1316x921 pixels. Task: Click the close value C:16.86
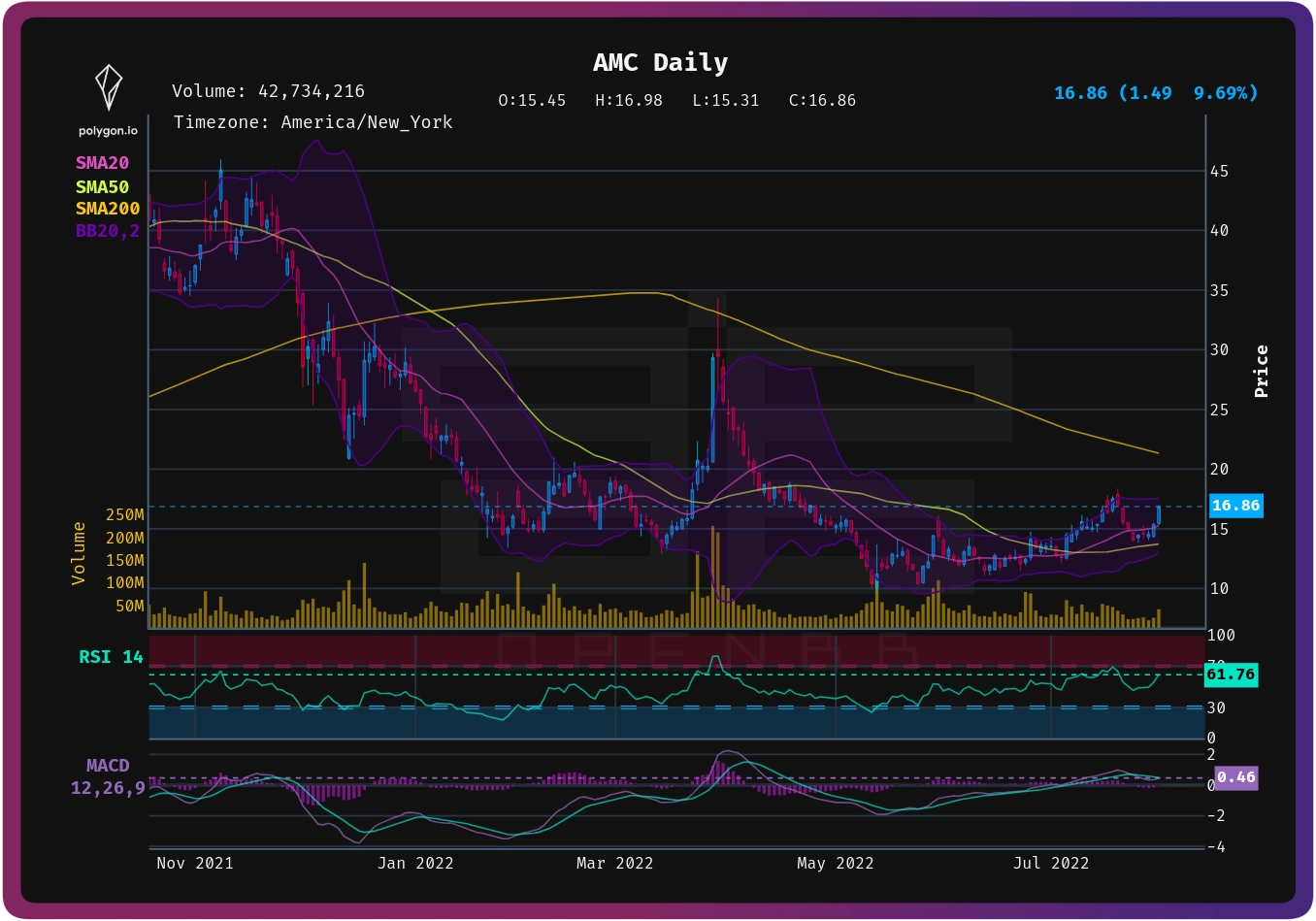click(823, 100)
